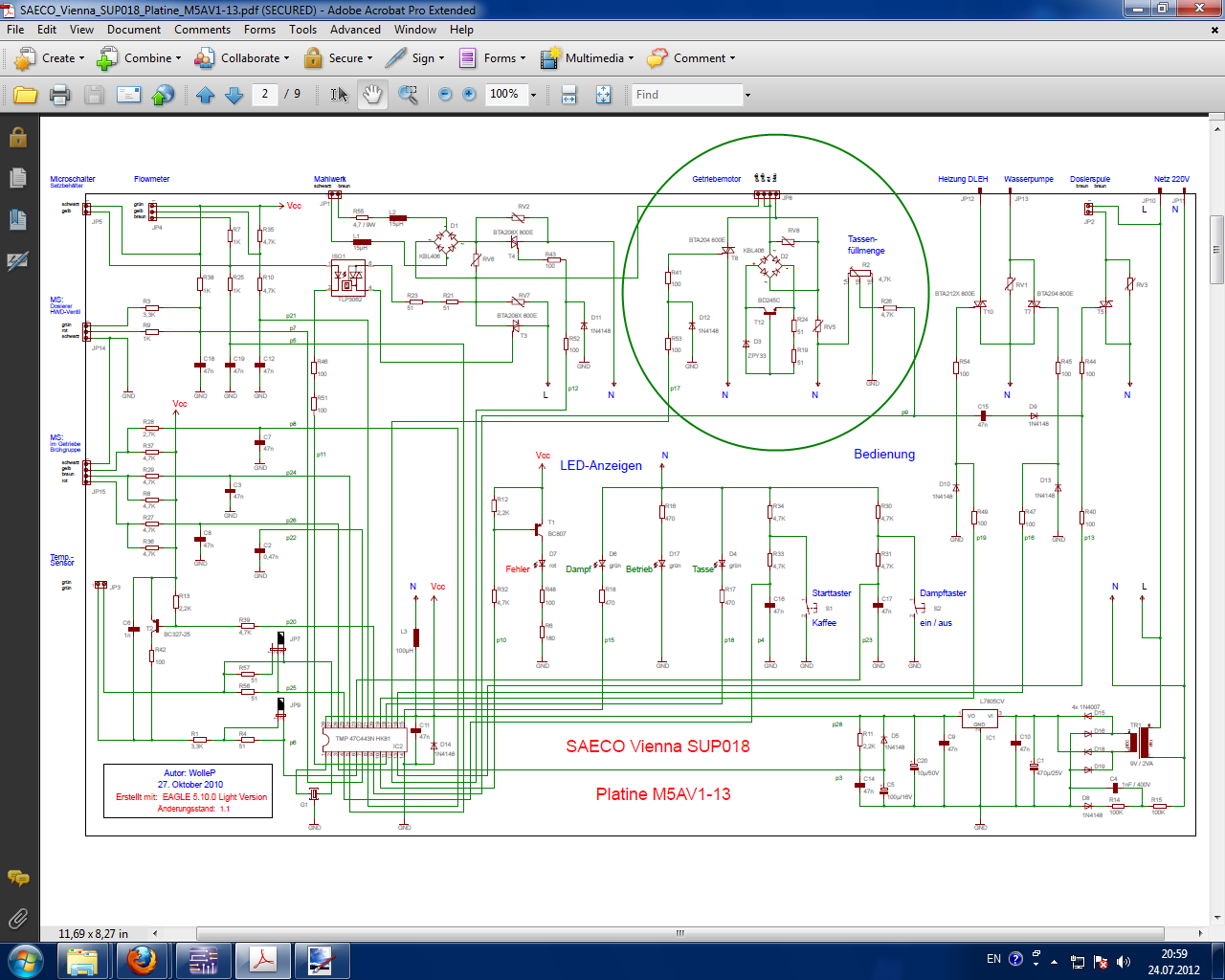
Task: Click the page number field
Action: pos(265,94)
